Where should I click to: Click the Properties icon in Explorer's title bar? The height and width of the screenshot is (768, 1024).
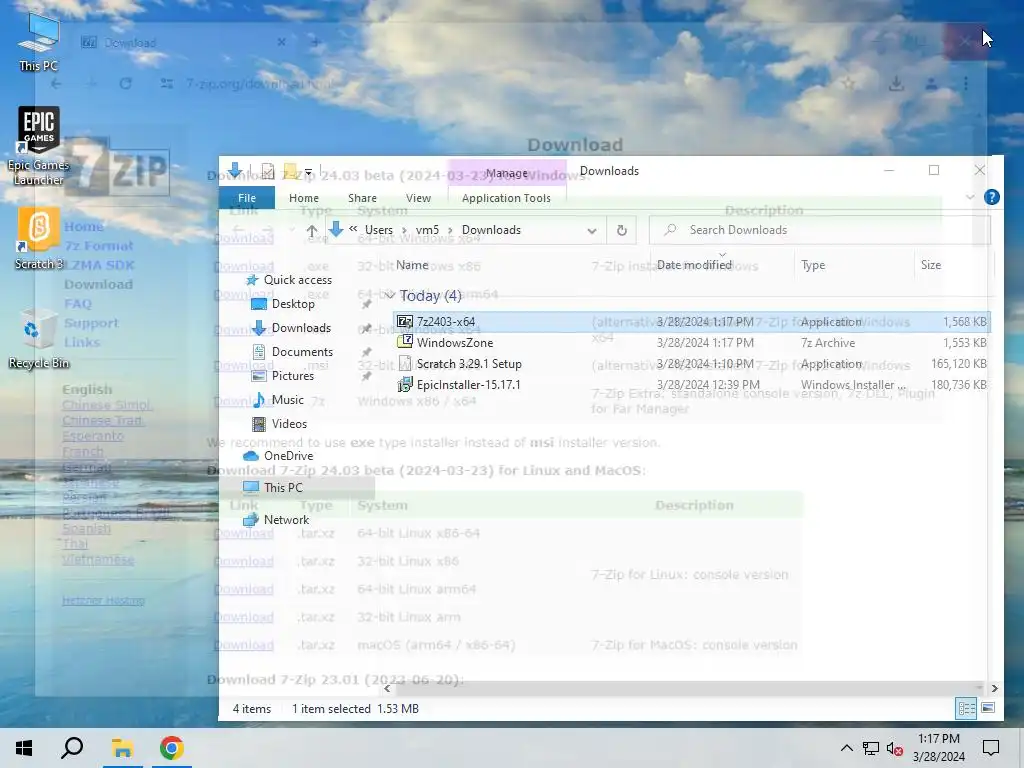click(x=267, y=171)
